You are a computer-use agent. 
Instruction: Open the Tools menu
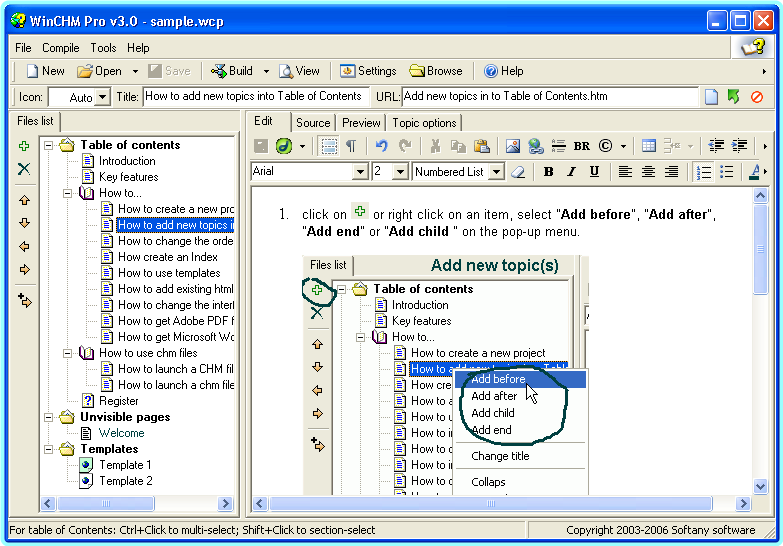tap(103, 48)
